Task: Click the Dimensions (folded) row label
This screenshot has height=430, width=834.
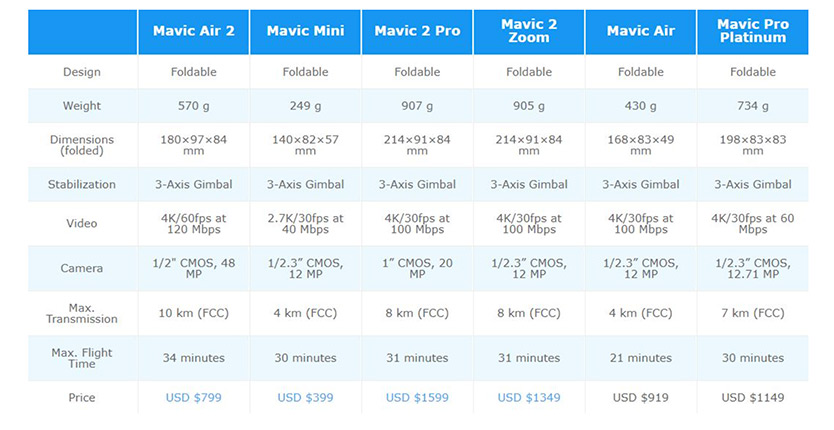Action: pyautogui.click(x=82, y=145)
